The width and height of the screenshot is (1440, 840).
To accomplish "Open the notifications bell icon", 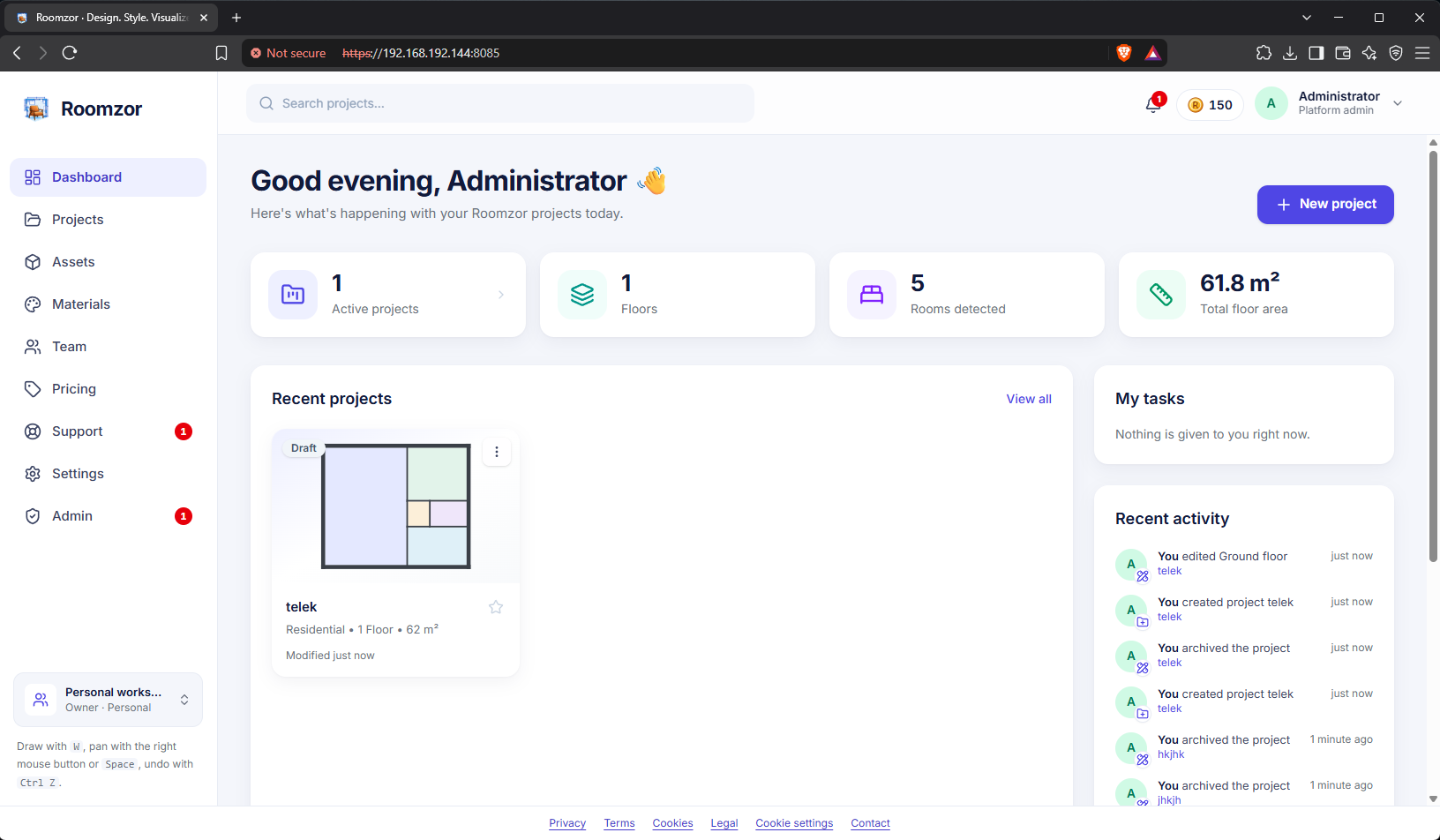I will 1153,104.
